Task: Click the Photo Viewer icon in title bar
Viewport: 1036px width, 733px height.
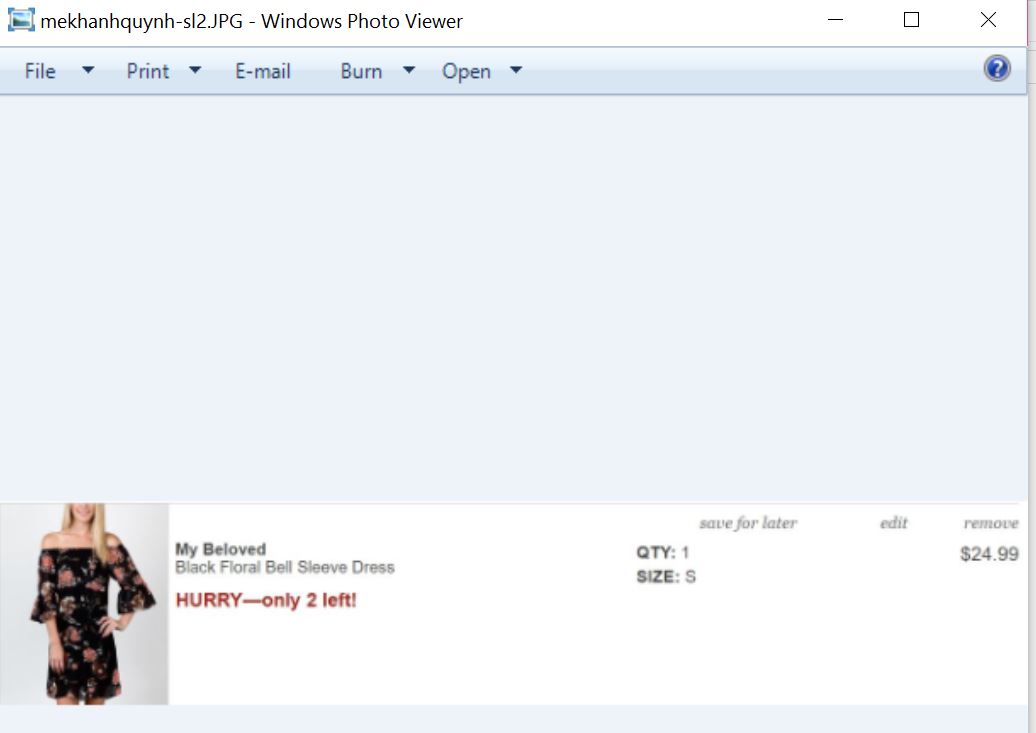Action: point(20,20)
